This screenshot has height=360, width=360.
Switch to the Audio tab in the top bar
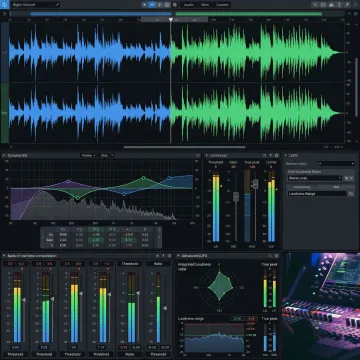coord(189,5)
